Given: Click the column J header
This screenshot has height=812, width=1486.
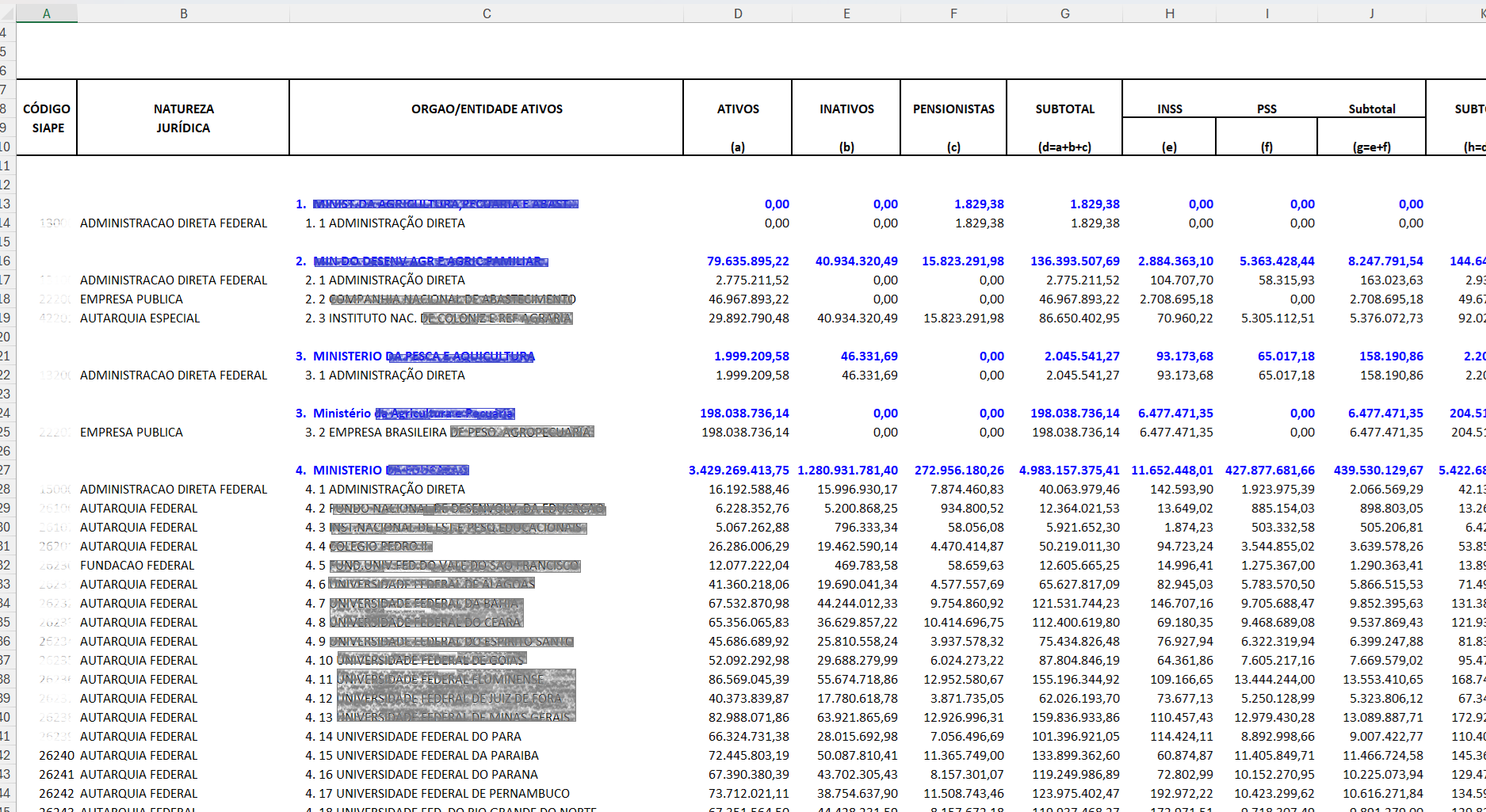Looking at the screenshot, I should (1371, 13).
